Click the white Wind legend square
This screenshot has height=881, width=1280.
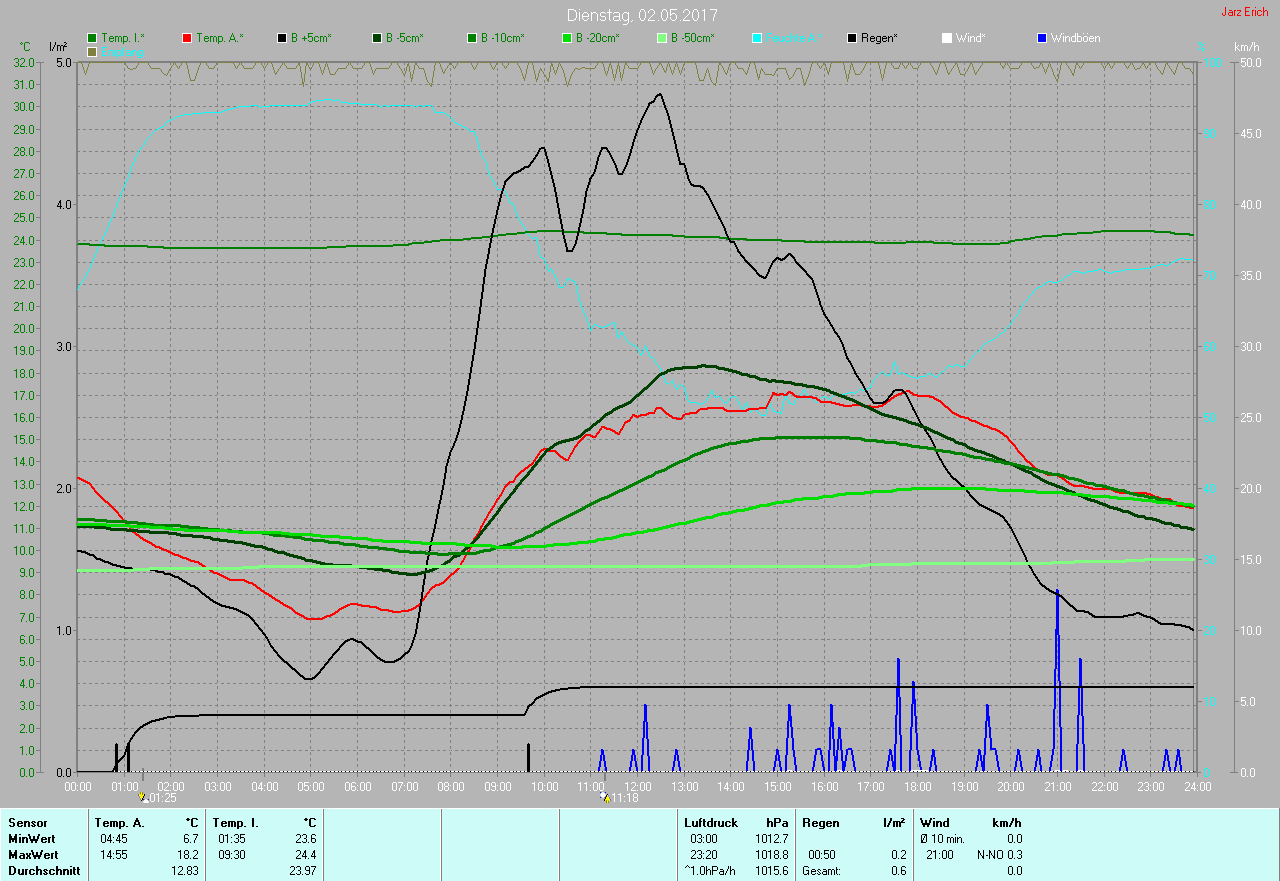[x=947, y=38]
